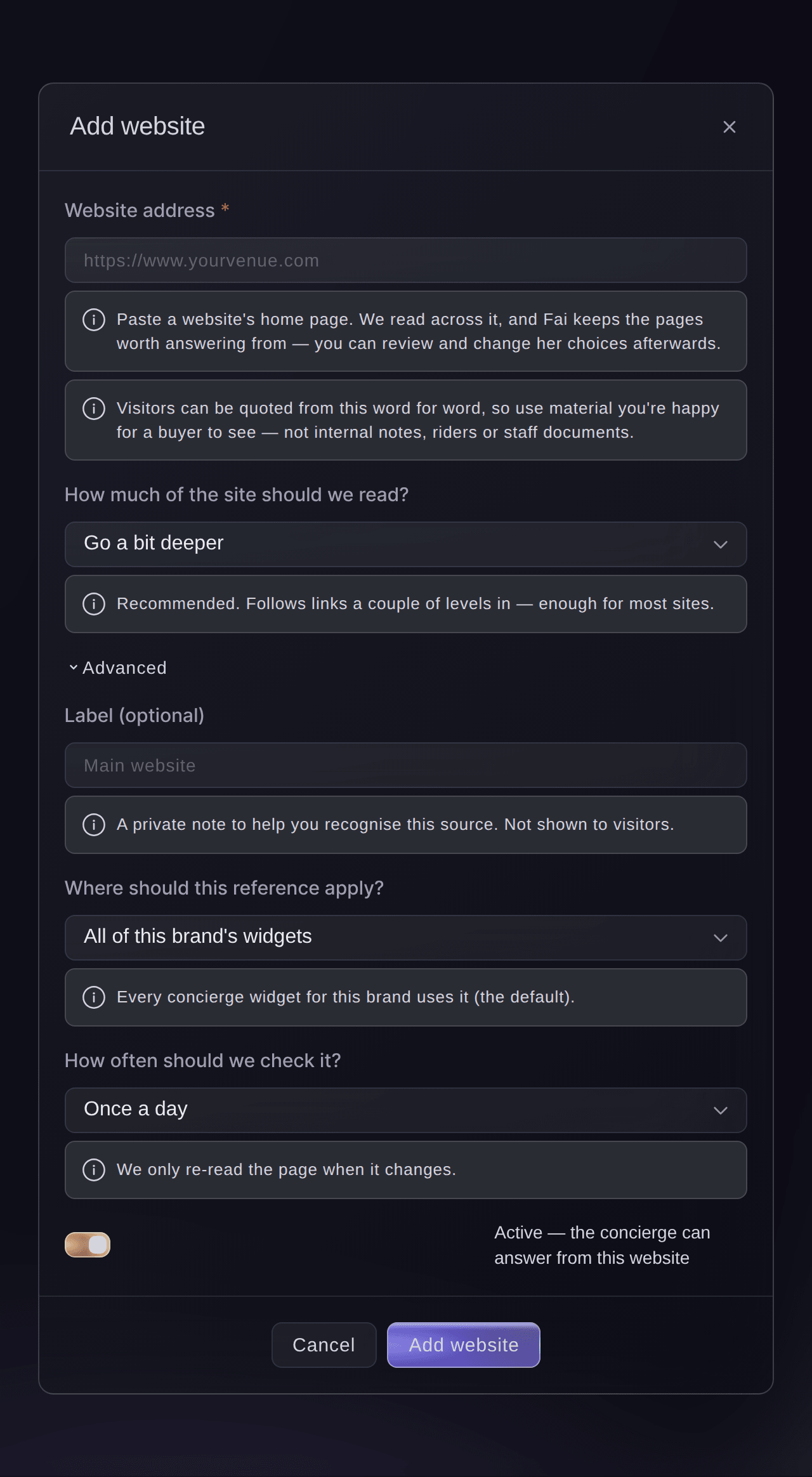
Task: Click the purple Add website button
Action: [464, 1345]
